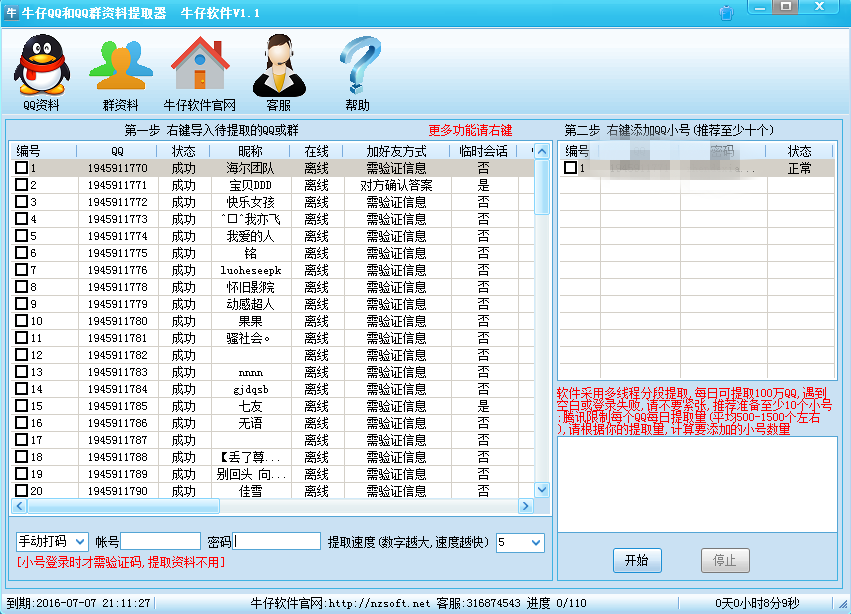This screenshot has width=851, height=614.
Task: Sort by the 临时会话 column header
Action: coord(484,151)
